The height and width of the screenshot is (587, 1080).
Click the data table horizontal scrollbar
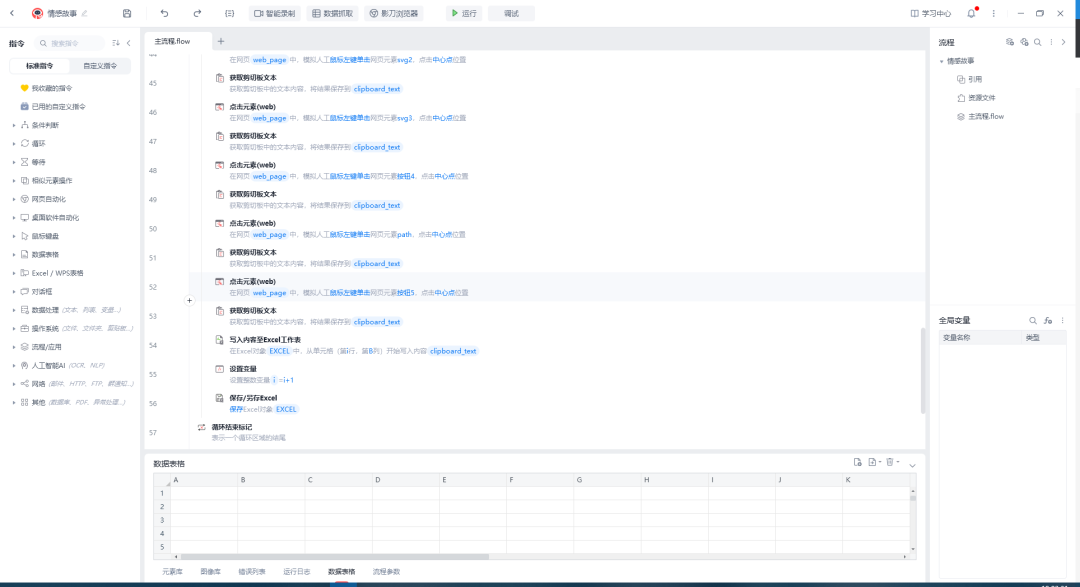coord(334,557)
